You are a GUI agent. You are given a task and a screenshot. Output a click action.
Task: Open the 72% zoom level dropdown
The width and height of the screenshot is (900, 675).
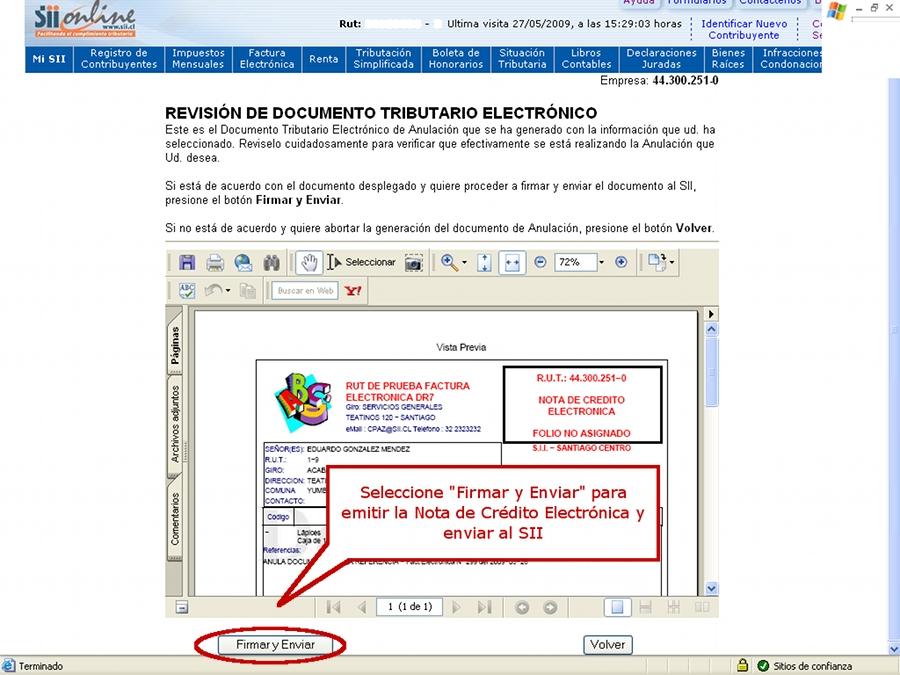point(601,262)
